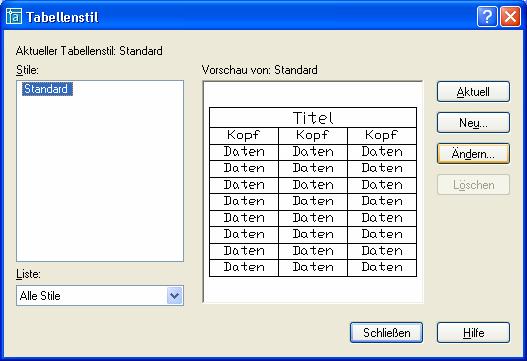Click the Tabellenstil dialog icon in title bar
This screenshot has height=361, width=527.
(x=14, y=16)
